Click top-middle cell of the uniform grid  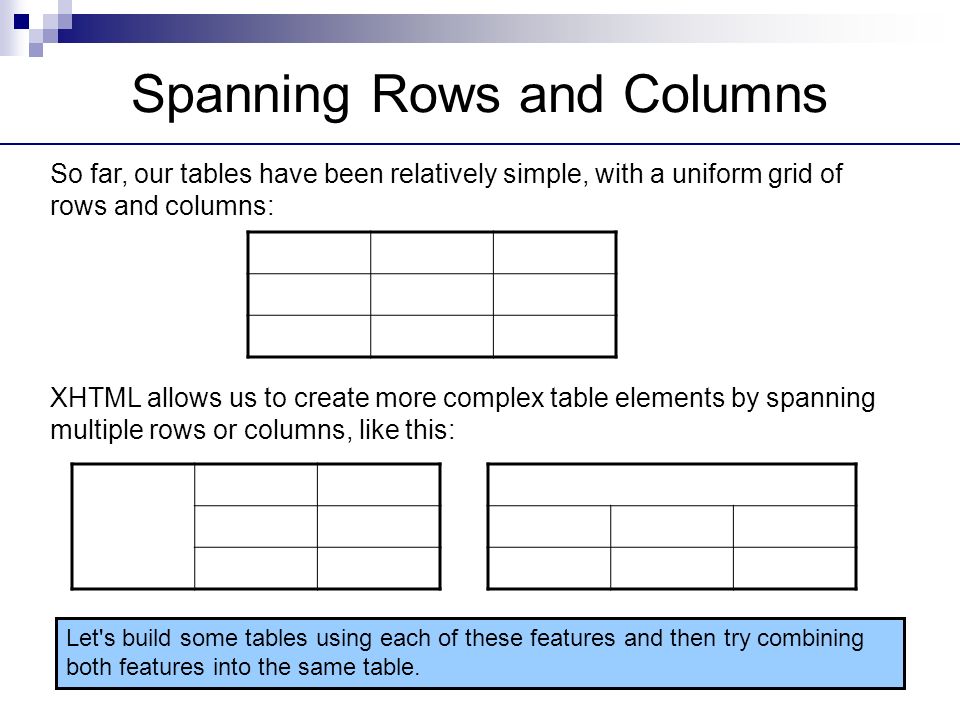[x=432, y=253]
